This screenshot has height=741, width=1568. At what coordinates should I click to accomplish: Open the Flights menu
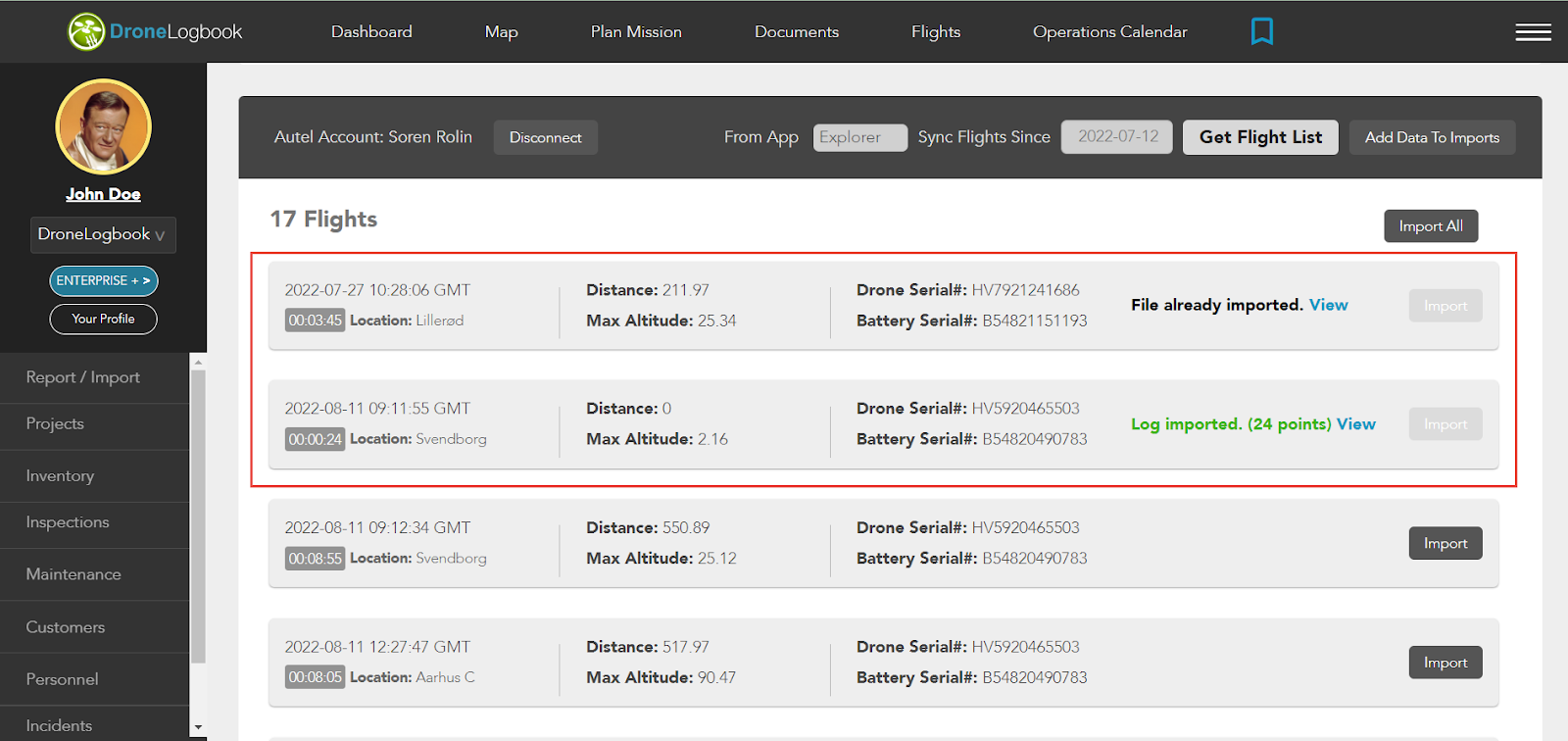936,31
